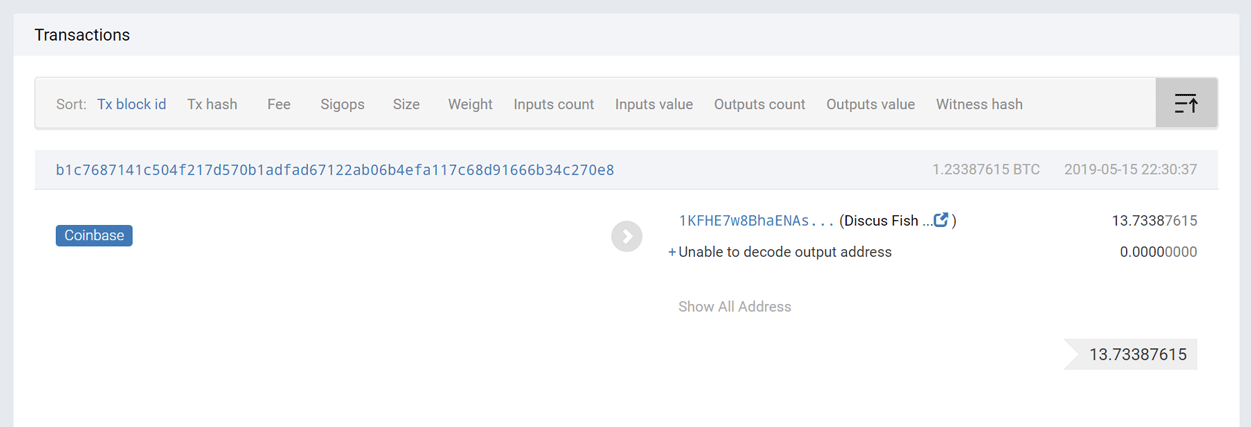Click Show All Address
Image resolution: width=1251 pixels, height=427 pixels.
click(x=735, y=307)
